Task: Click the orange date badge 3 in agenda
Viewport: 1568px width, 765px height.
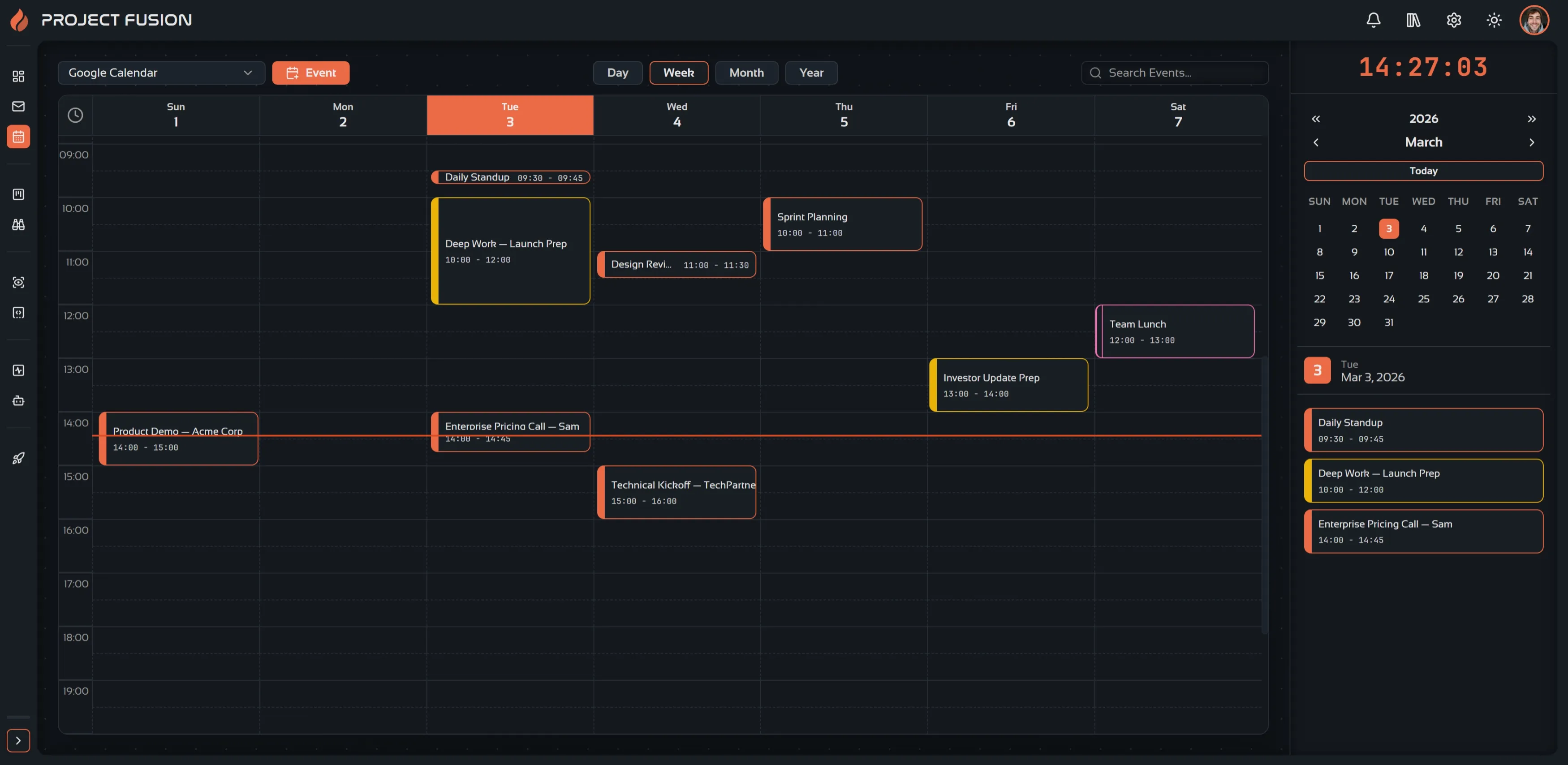Action: [1317, 370]
